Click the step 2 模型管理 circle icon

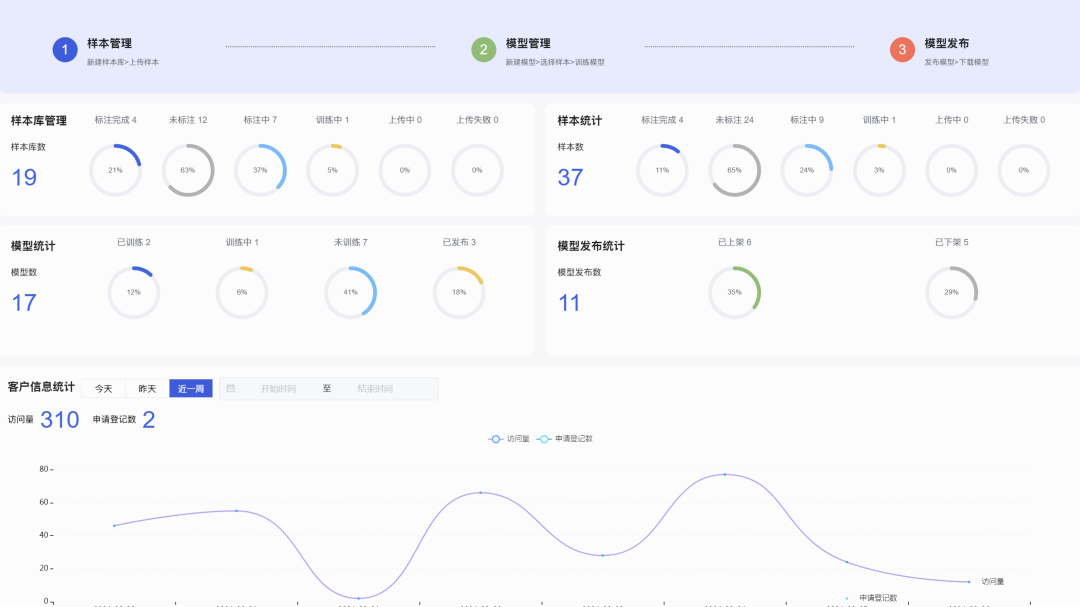click(x=483, y=49)
